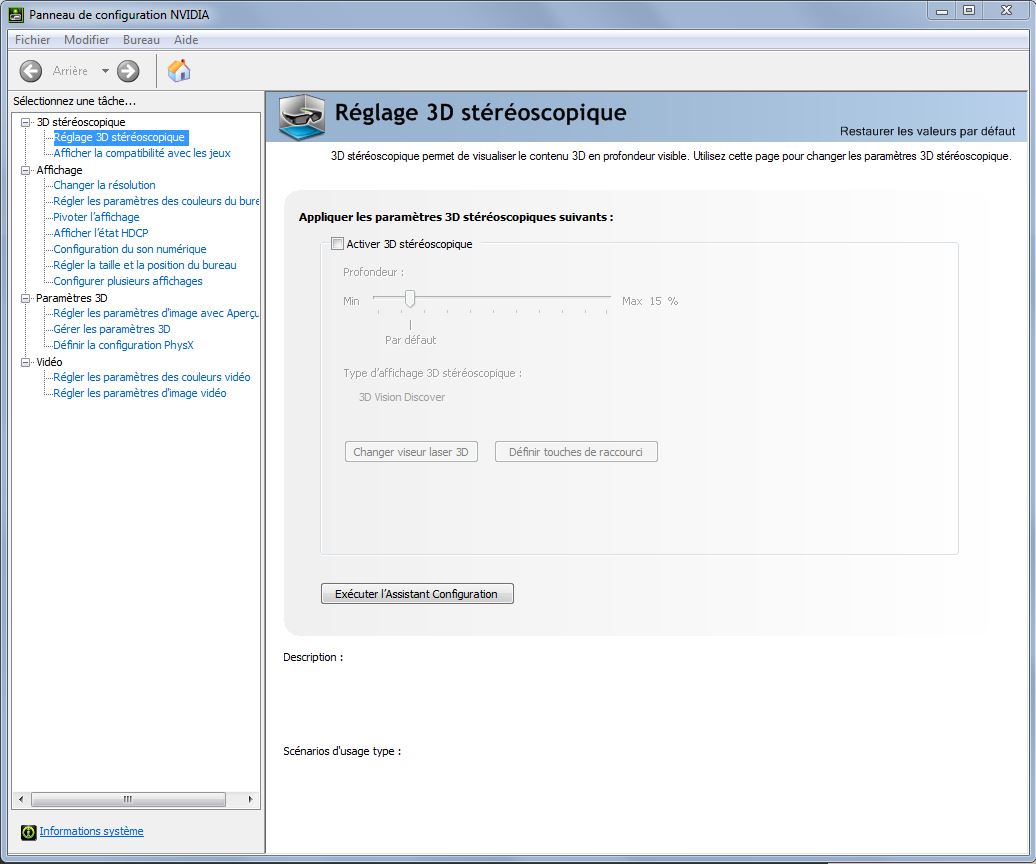Viewport: 1036px width, 864px height.
Task: Select Pivoter l'affichage task
Action: pos(96,217)
